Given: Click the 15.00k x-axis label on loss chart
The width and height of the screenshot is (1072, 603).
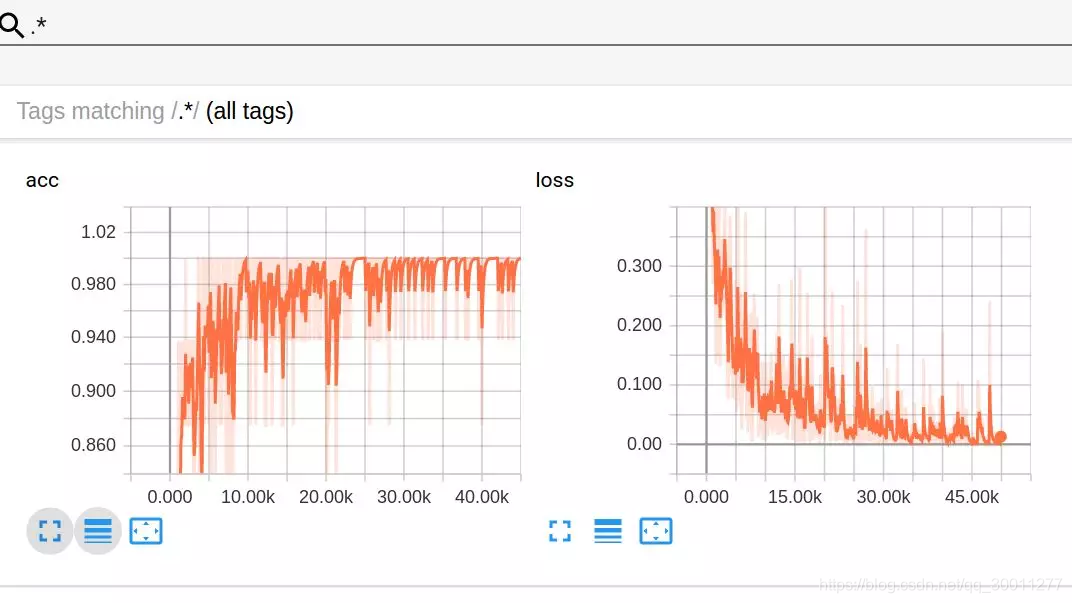Looking at the screenshot, I should (794, 497).
